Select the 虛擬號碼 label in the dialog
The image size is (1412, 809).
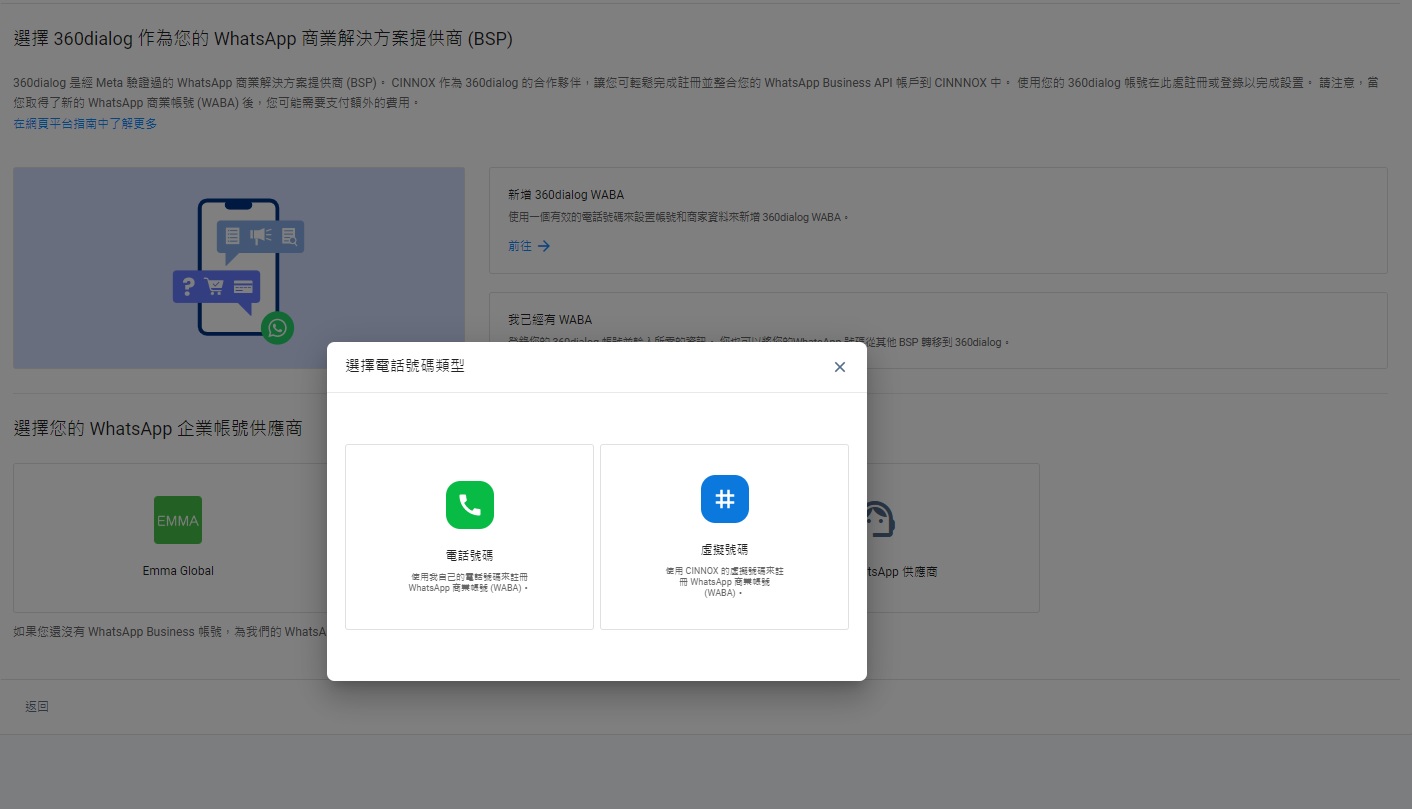tap(725, 550)
